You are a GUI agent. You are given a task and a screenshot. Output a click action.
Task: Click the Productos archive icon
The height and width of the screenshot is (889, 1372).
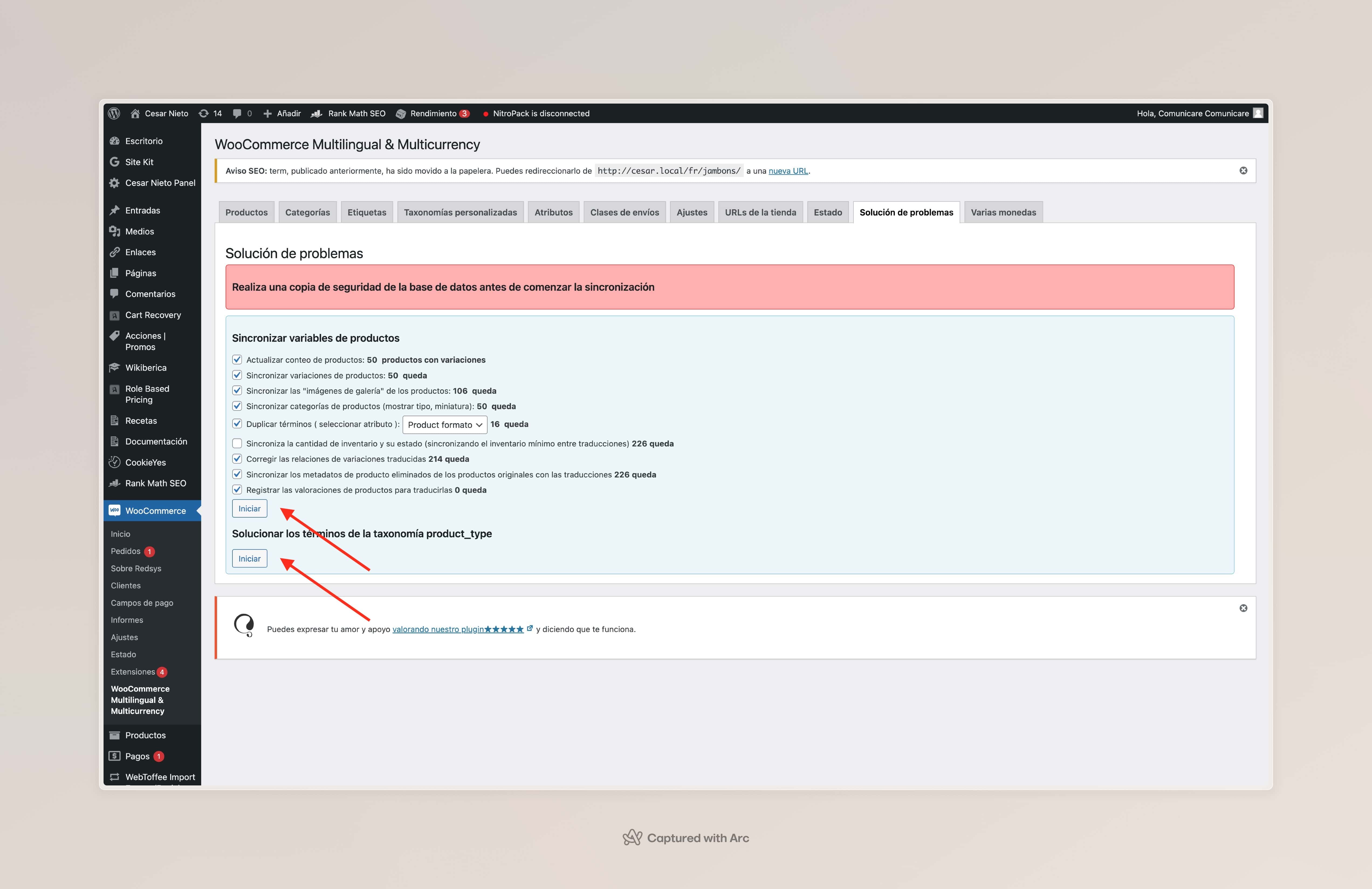tap(115, 735)
